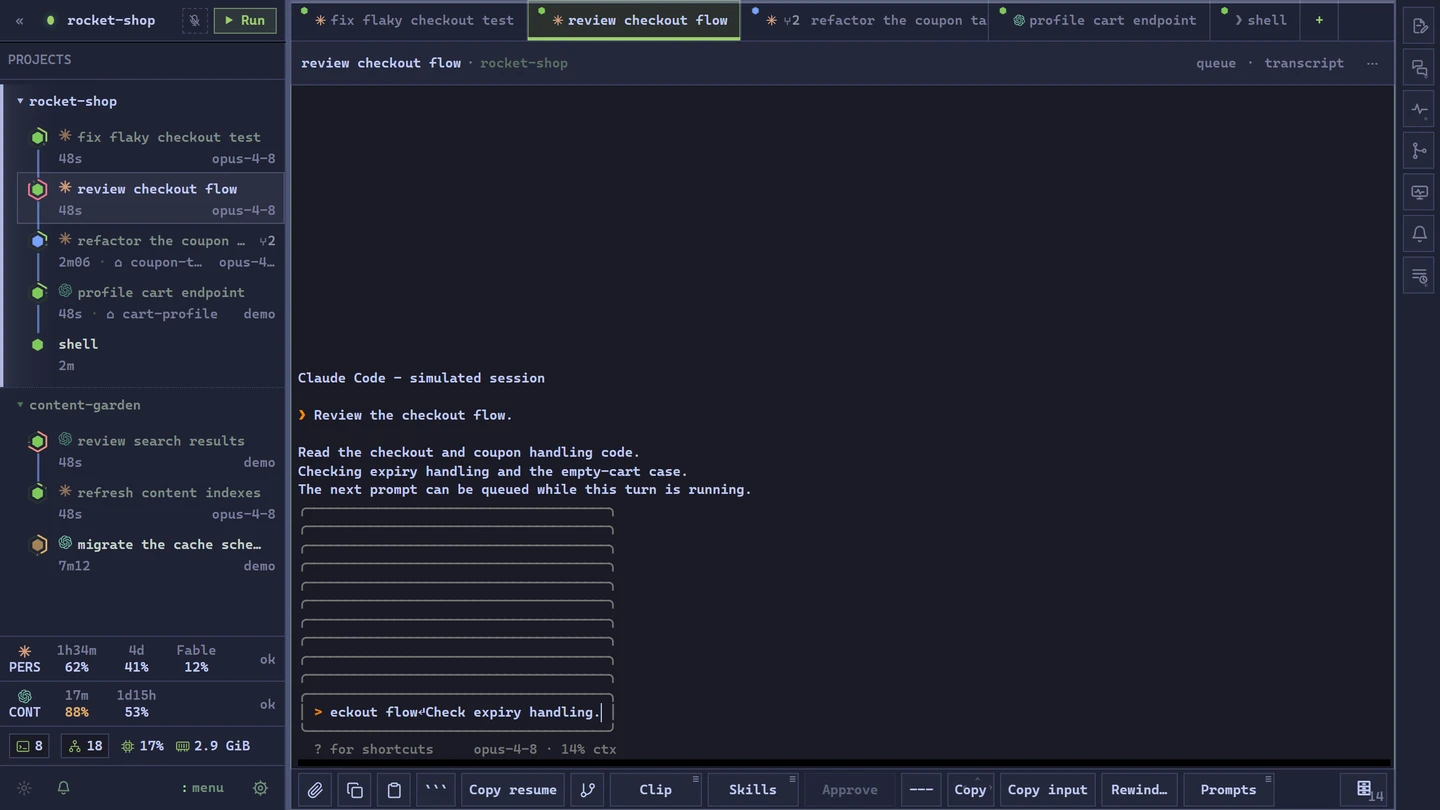The image size is (1440, 810).
Task: Open the three-dot menu beside transcript
Action: (x=1372, y=63)
